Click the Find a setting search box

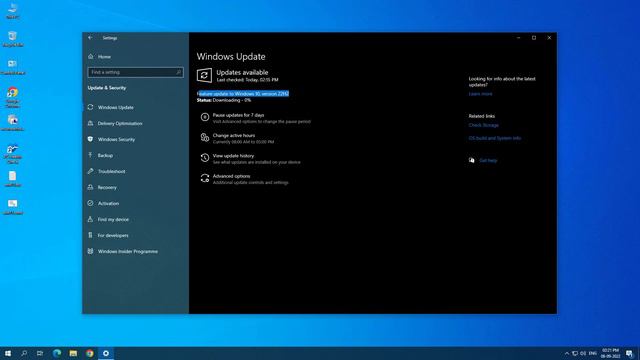pos(136,72)
